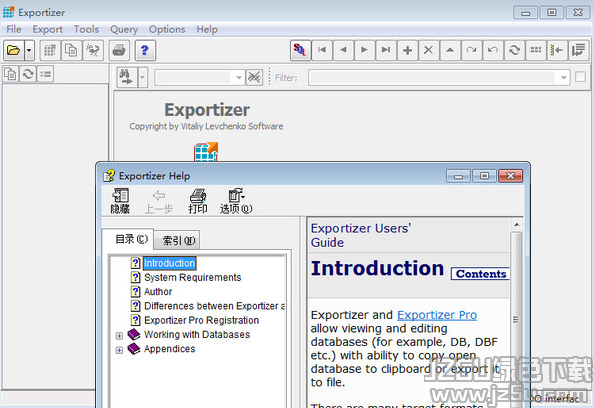Click the Options (选项) button in Help
The width and height of the screenshot is (594, 408).
click(x=236, y=201)
